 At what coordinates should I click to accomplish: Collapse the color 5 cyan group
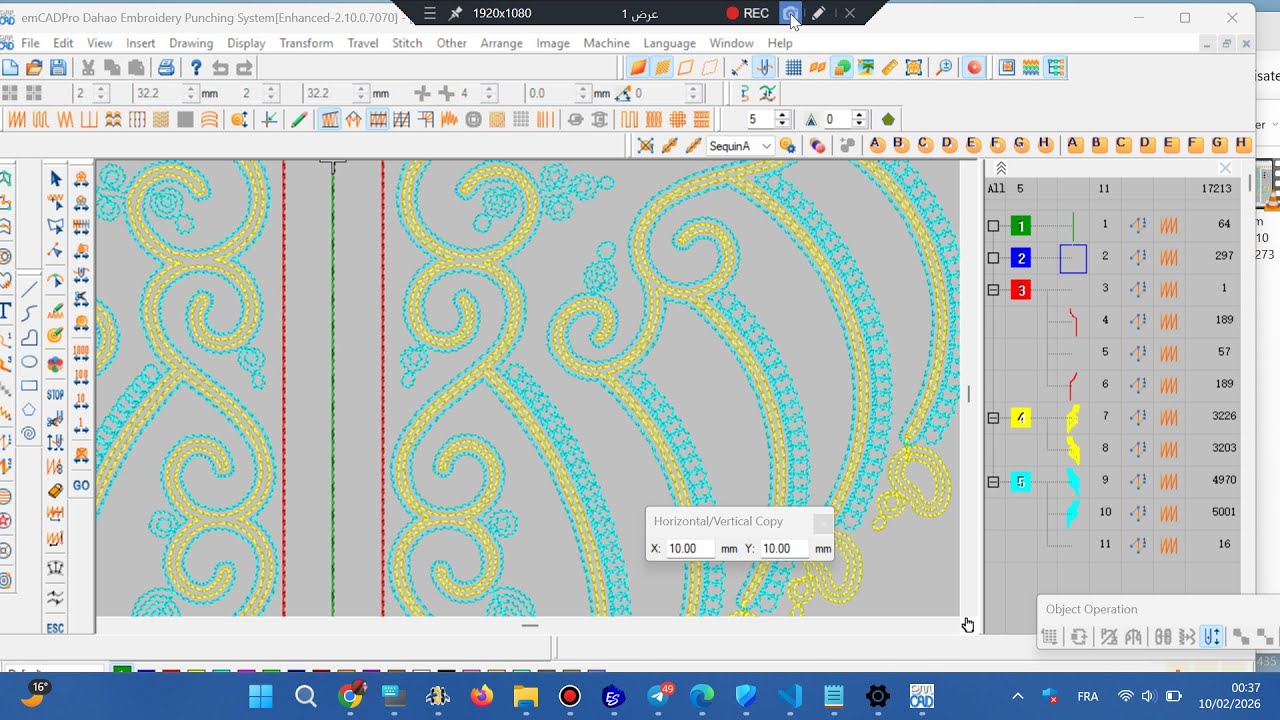tap(993, 482)
